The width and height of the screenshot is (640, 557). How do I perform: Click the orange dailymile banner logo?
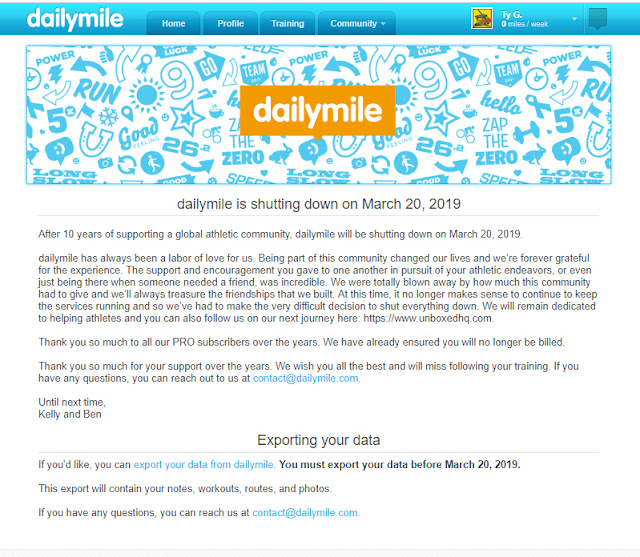pos(318,111)
